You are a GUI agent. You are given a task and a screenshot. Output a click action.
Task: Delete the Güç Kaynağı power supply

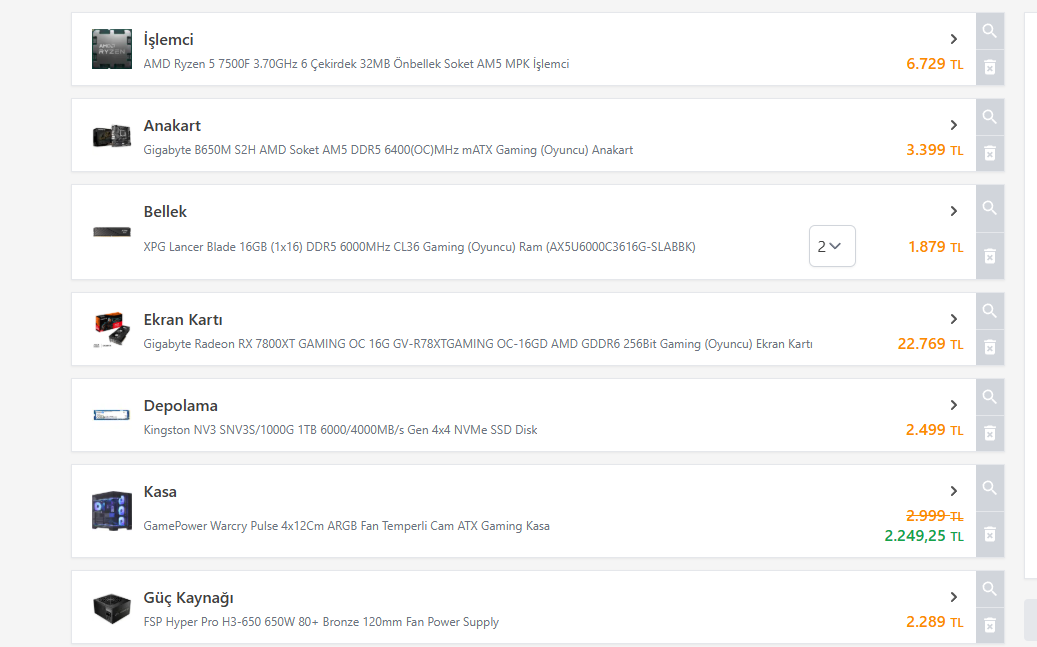pos(989,625)
